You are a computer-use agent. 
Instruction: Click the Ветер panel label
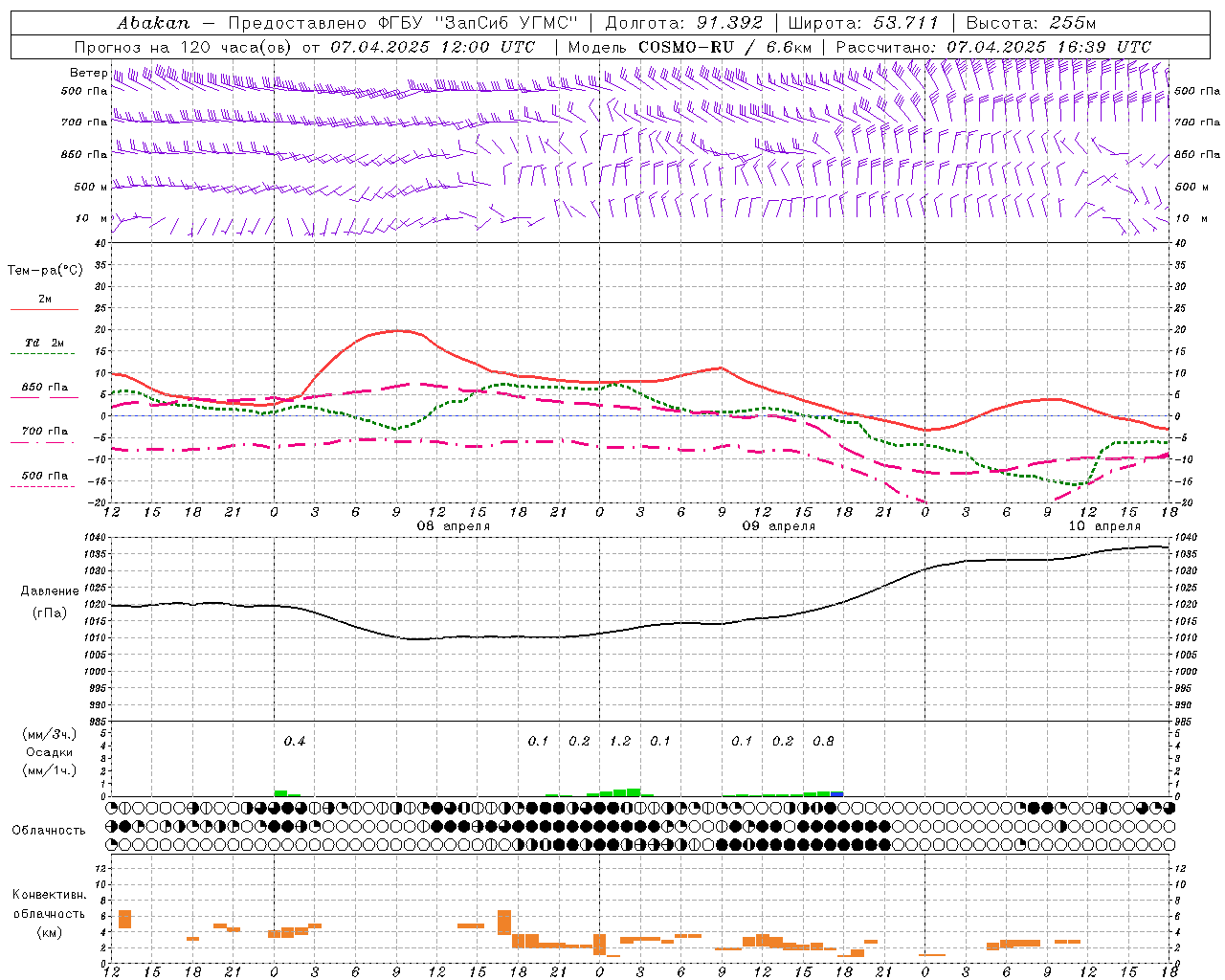pyautogui.click(x=88, y=73)
